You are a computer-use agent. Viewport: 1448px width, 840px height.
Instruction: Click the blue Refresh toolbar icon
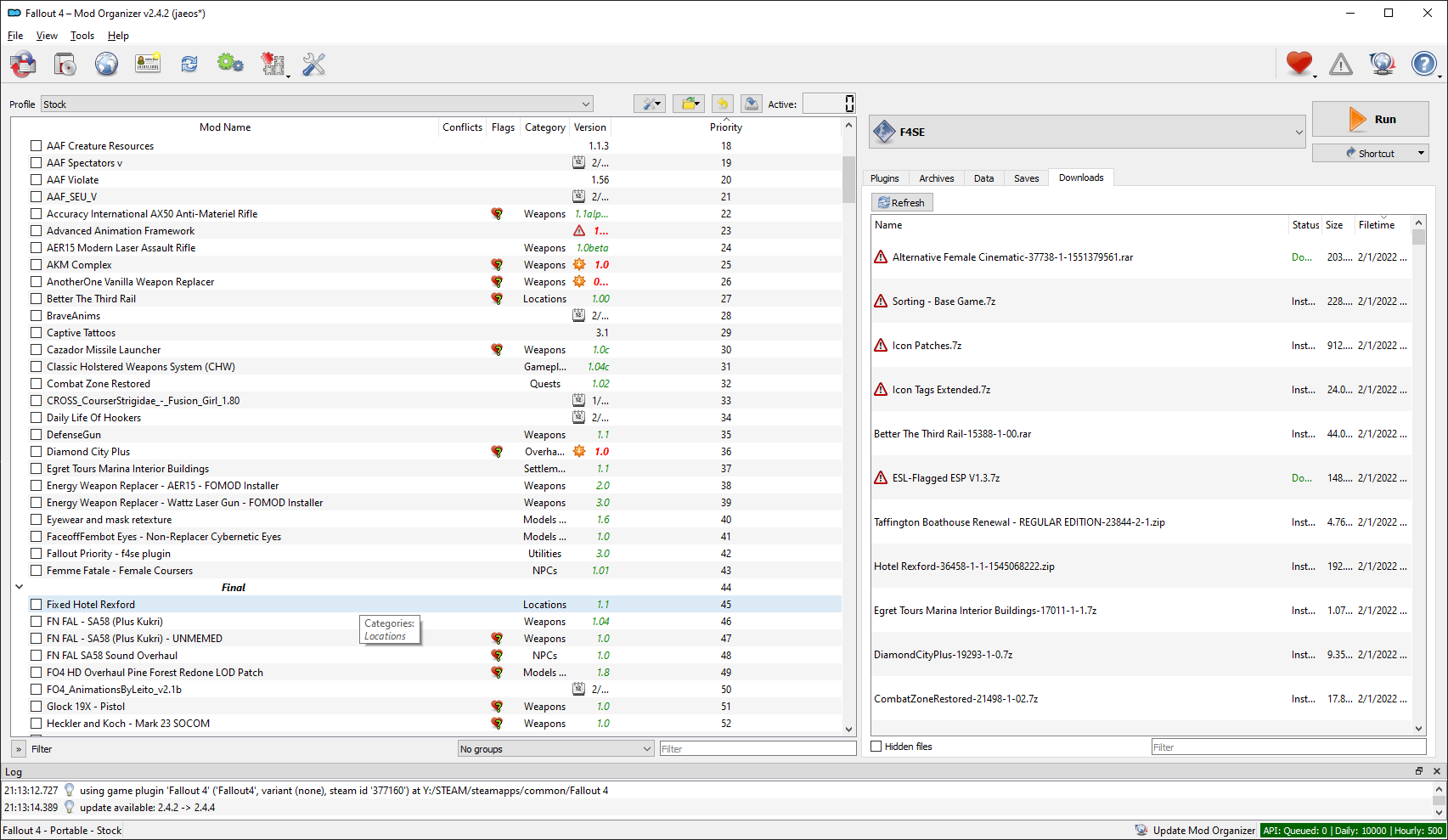click(189, 64)
